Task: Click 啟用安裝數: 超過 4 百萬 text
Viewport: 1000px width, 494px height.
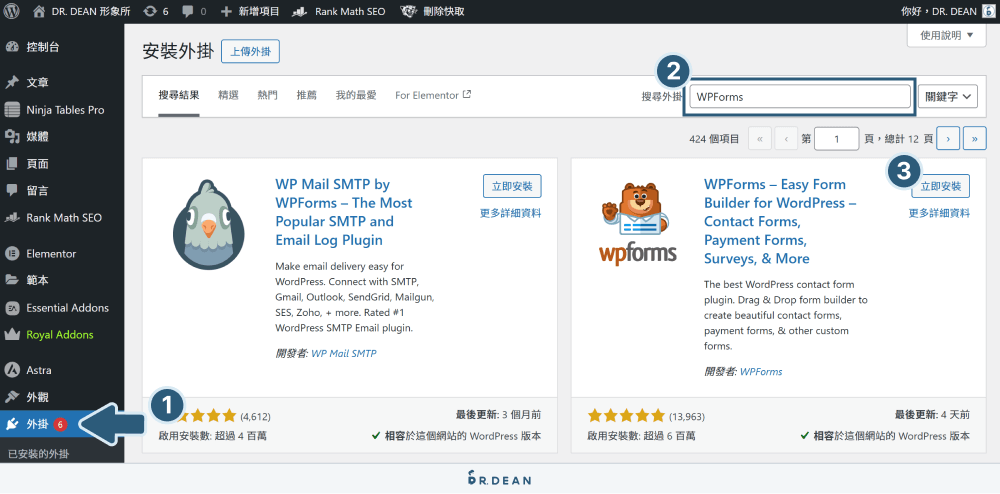Action: click(x=212, y=437)
